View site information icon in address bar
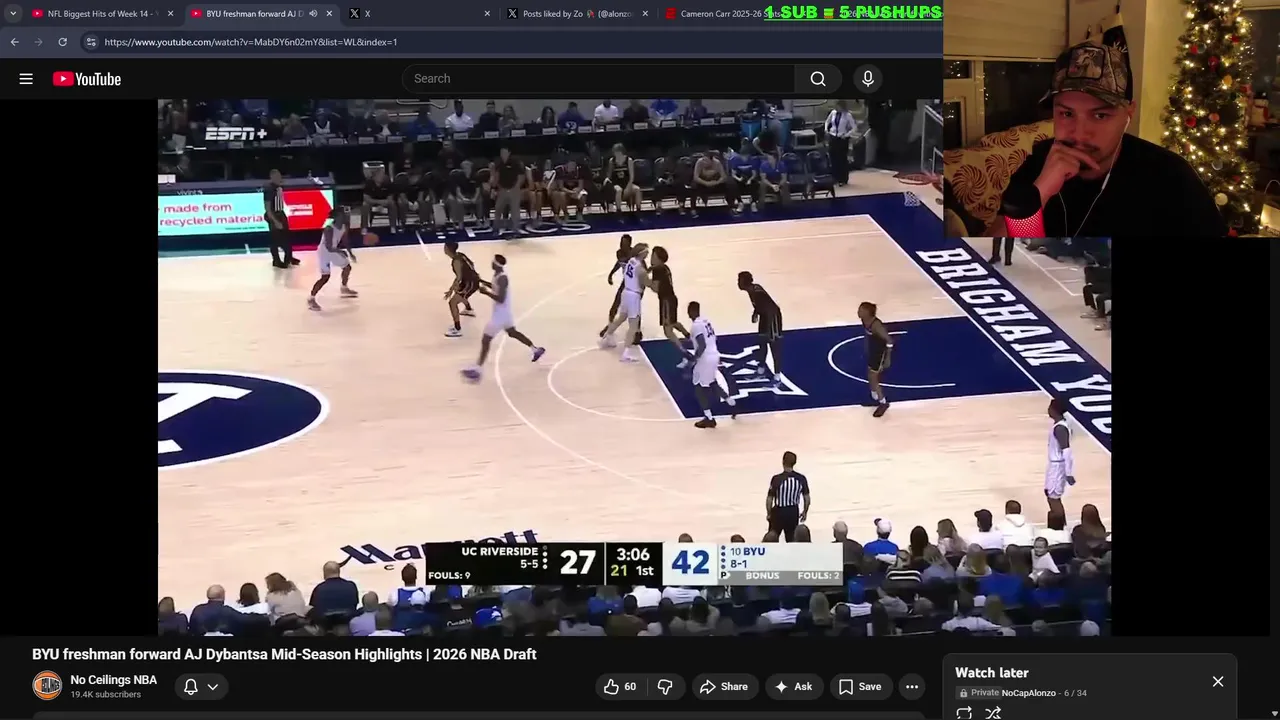The image size is (1280, 720). [91, 42]
